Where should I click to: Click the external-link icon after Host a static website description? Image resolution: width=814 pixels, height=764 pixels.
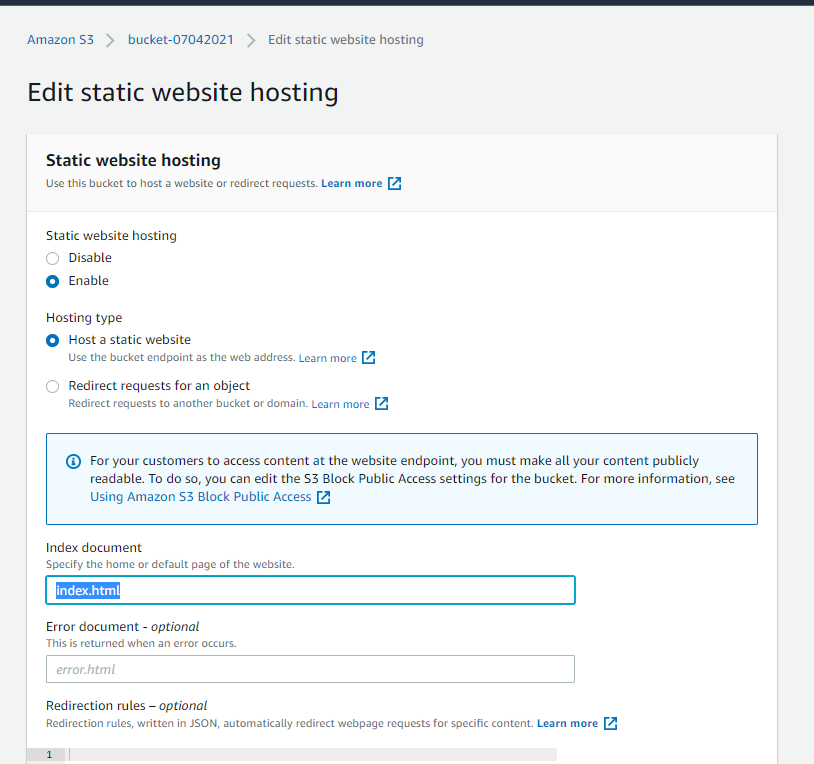click(x=369, y=357)
